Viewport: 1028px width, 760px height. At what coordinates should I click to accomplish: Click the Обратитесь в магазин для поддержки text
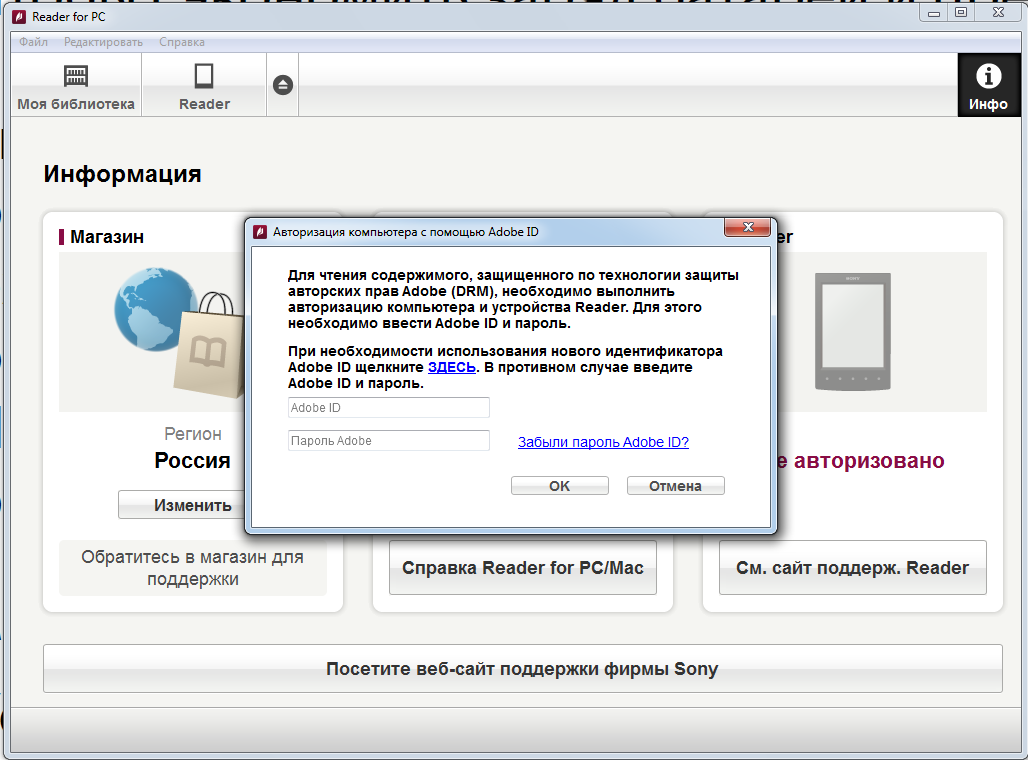tap(193, 568)
